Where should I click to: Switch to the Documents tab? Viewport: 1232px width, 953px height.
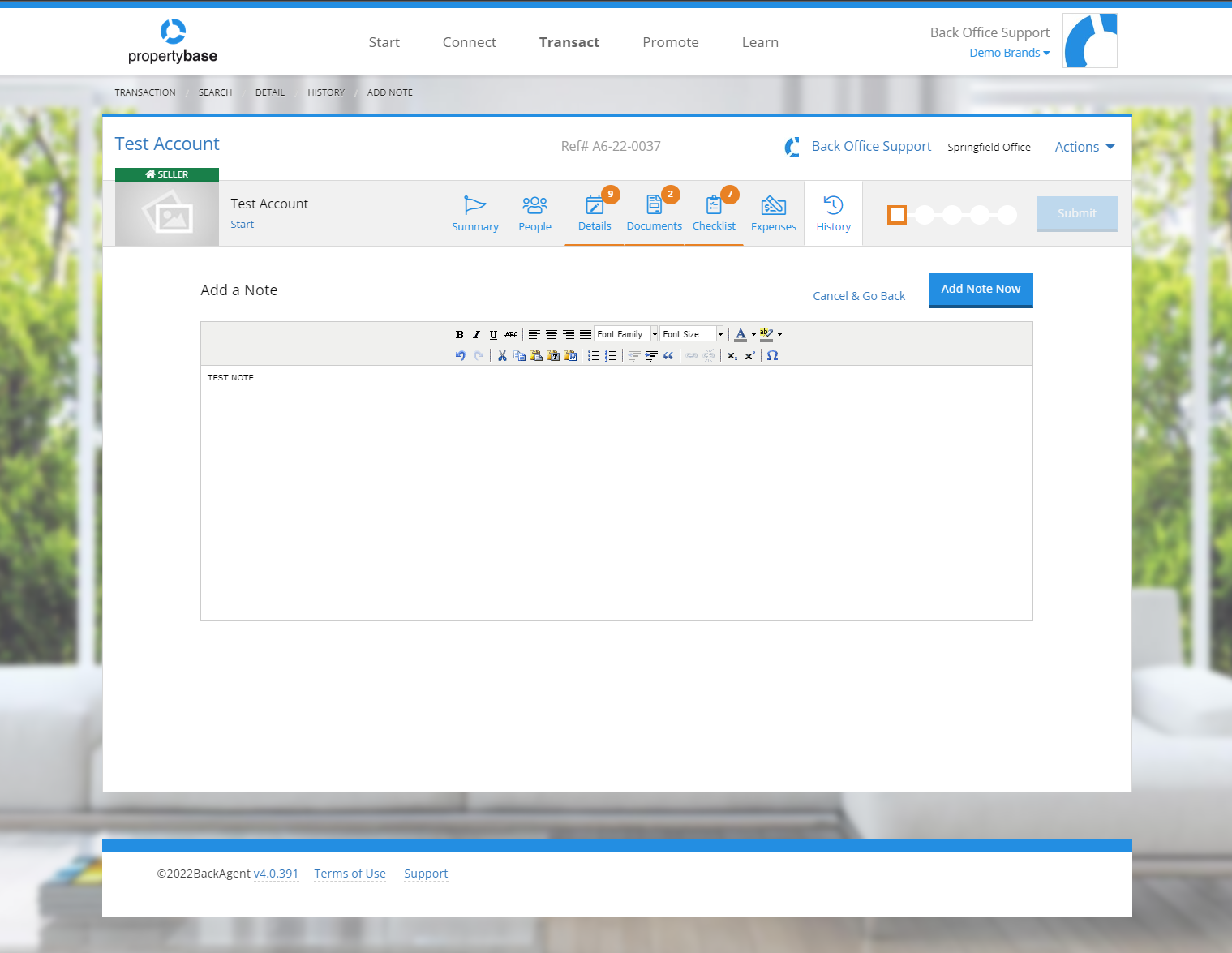point(654,213)
